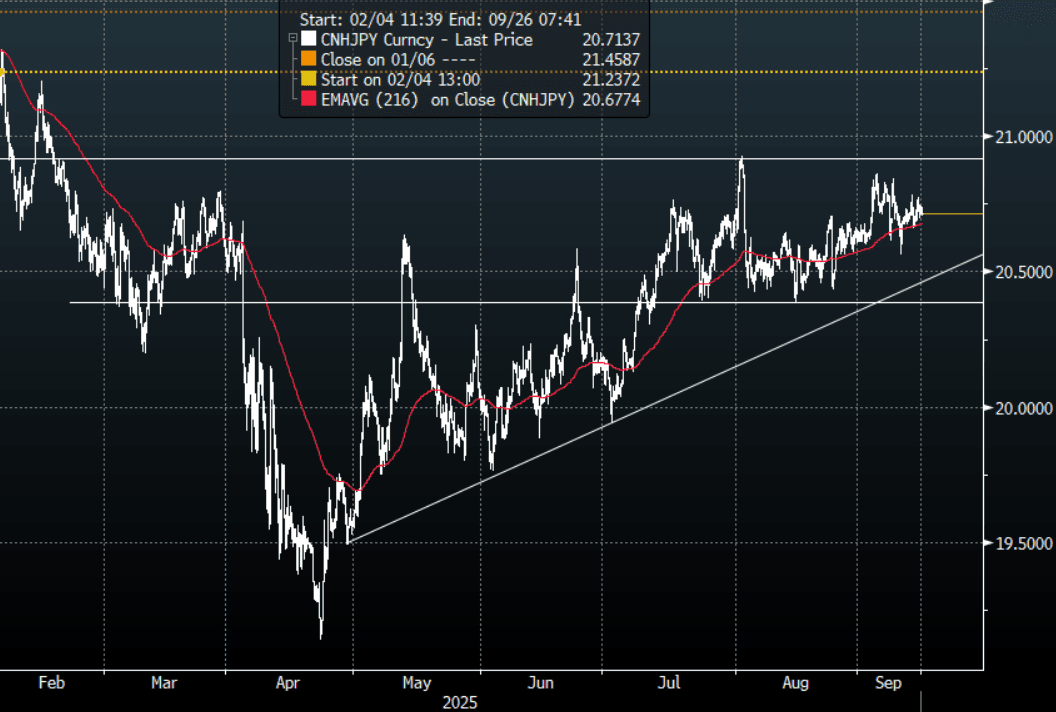The image size is (1056, 712).
Task: Click the Mar x-axis label
Action: [x=164, y=682]
